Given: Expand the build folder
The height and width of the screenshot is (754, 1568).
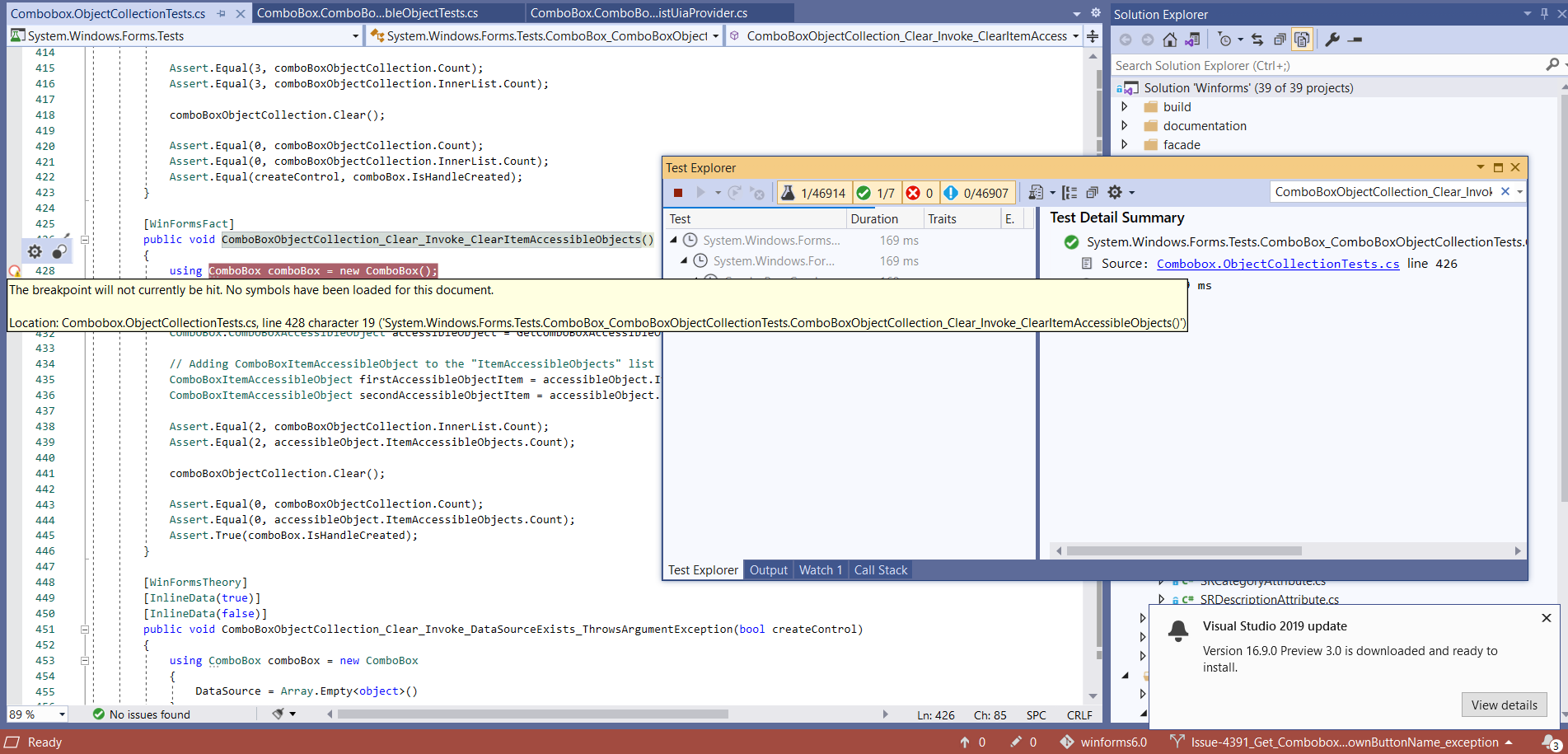Looking at the screenshot, I should pos(1125,107).
